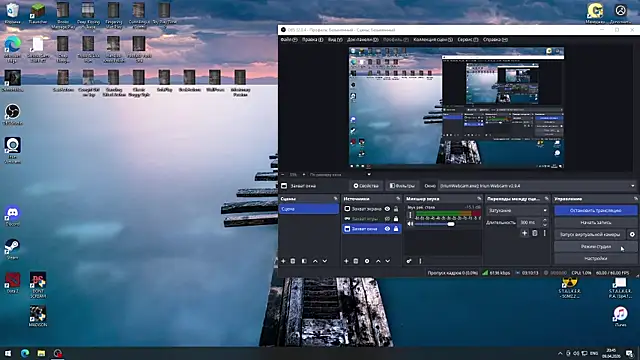Undock the Audio Mixer panel header icon

479,199
